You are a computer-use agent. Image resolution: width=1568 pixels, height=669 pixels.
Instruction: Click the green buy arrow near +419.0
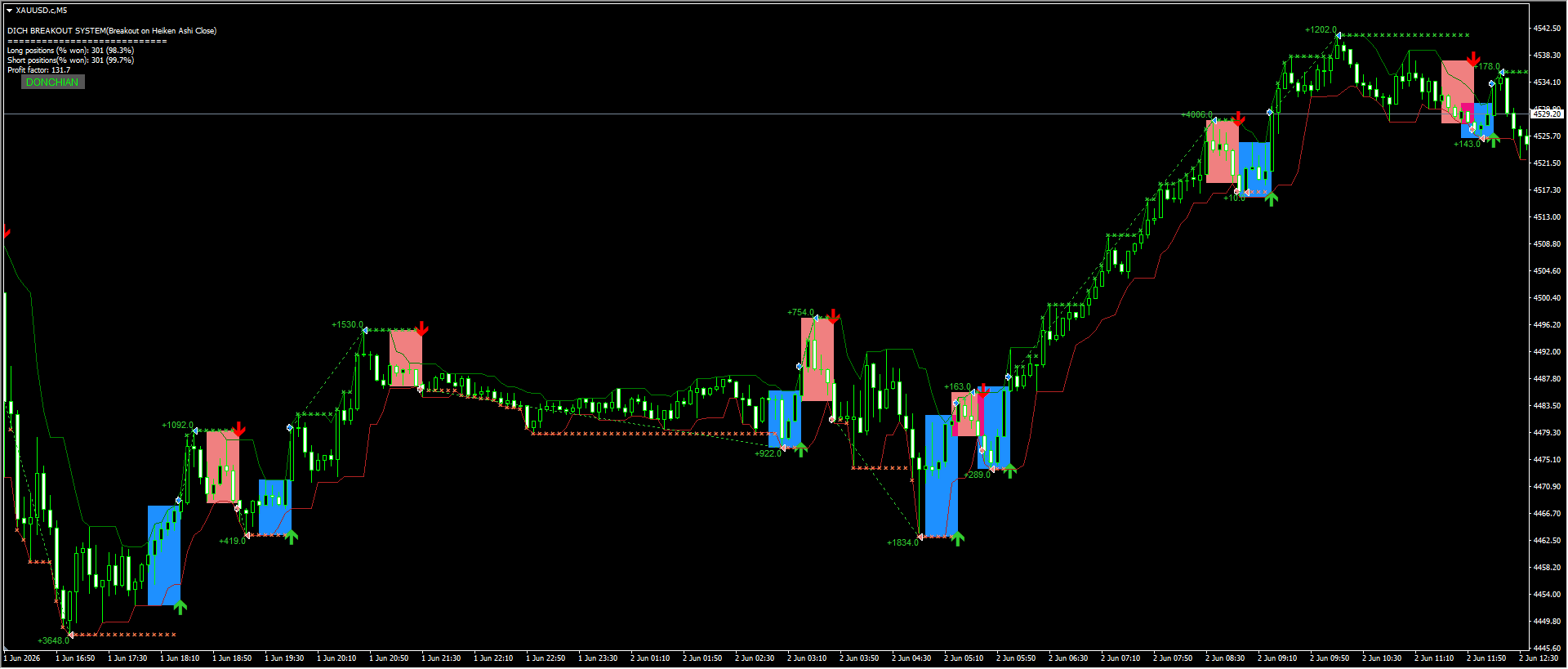tap(292, 537)
